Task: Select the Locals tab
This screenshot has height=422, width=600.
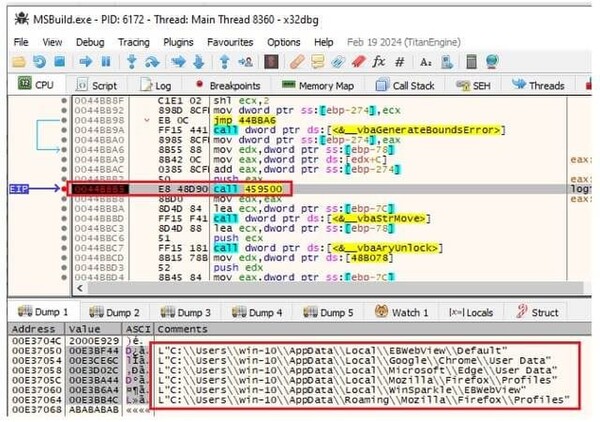Action: (471, 312)
